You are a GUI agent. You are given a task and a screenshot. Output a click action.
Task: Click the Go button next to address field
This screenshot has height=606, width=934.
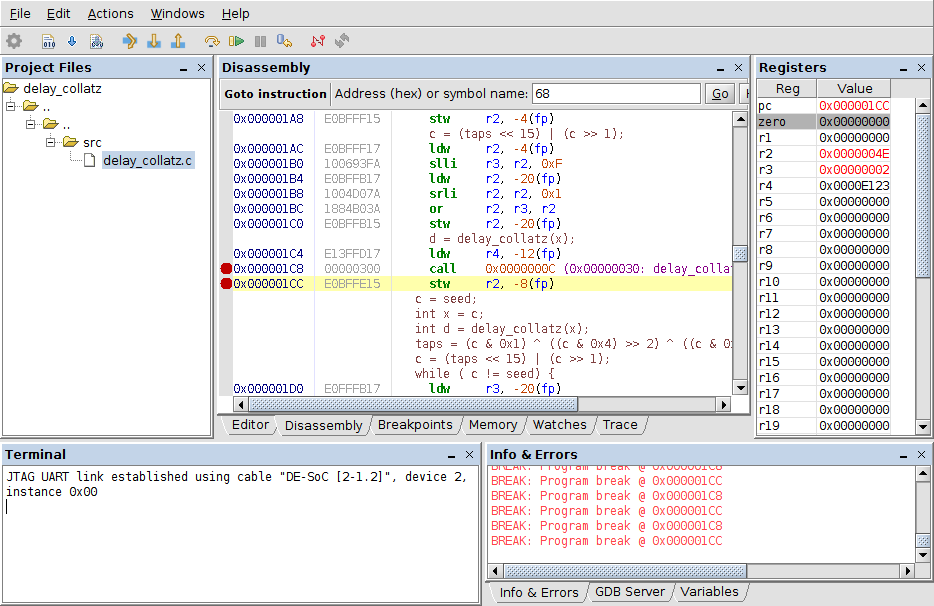tap(720, 94)
